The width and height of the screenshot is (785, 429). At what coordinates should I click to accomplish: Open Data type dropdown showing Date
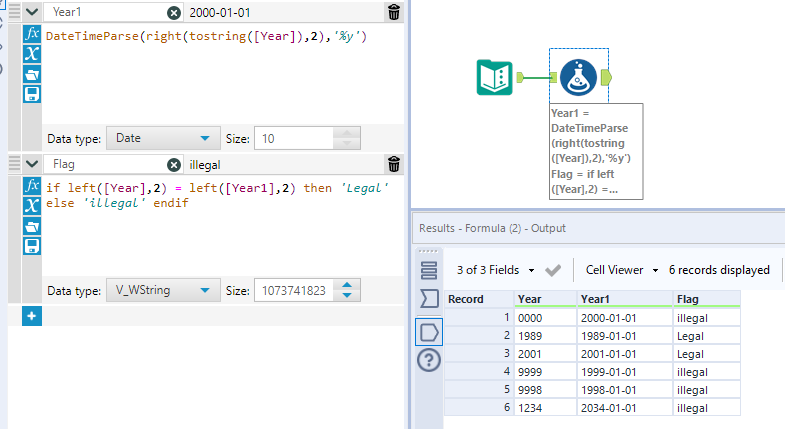pyautogui.click(x=163, y=138)
